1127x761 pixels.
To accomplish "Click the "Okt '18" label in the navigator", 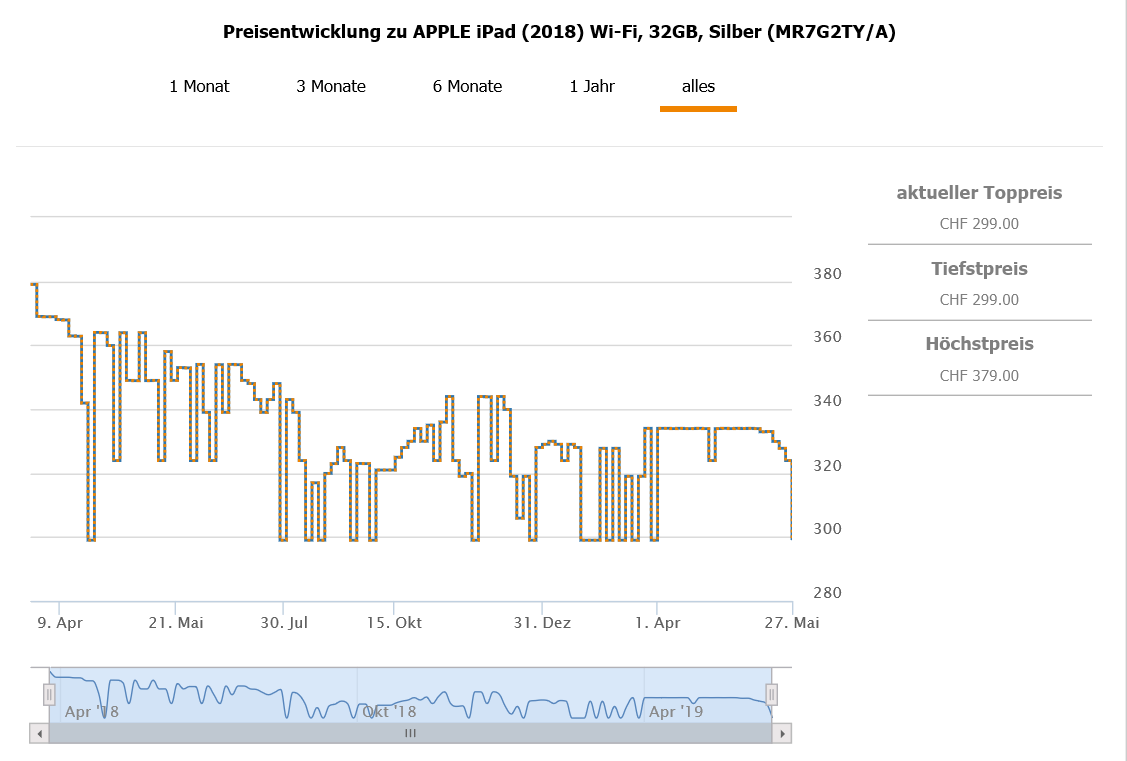I will click(390, 712).
